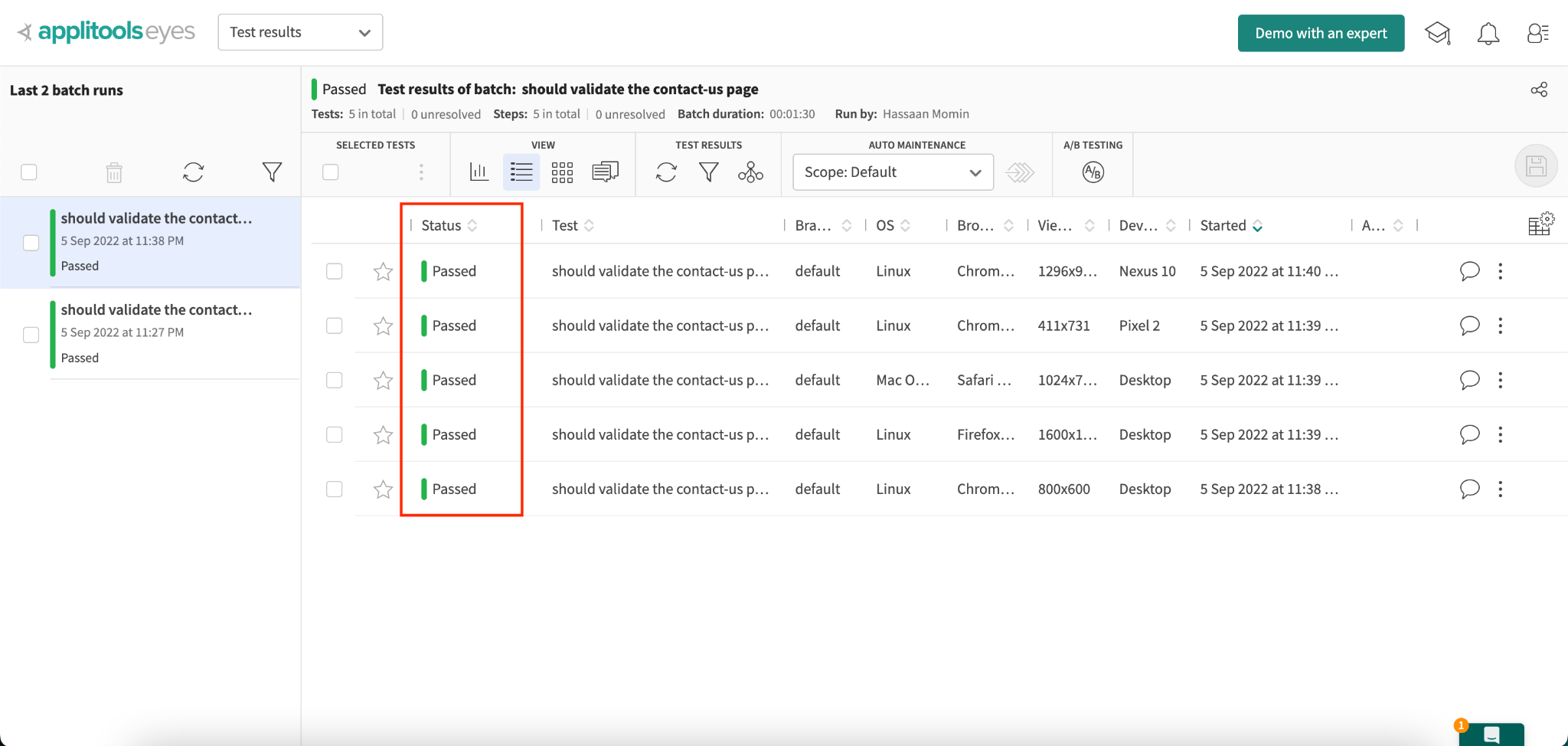Check the Nexus 10 test row checkbox

(x=335, y=271)
